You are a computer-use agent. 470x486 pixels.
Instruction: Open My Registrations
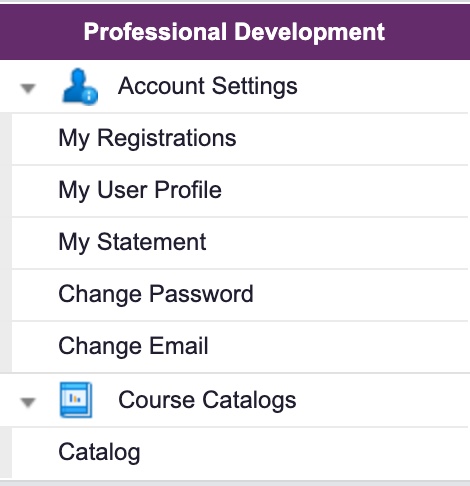coord(147,138)
